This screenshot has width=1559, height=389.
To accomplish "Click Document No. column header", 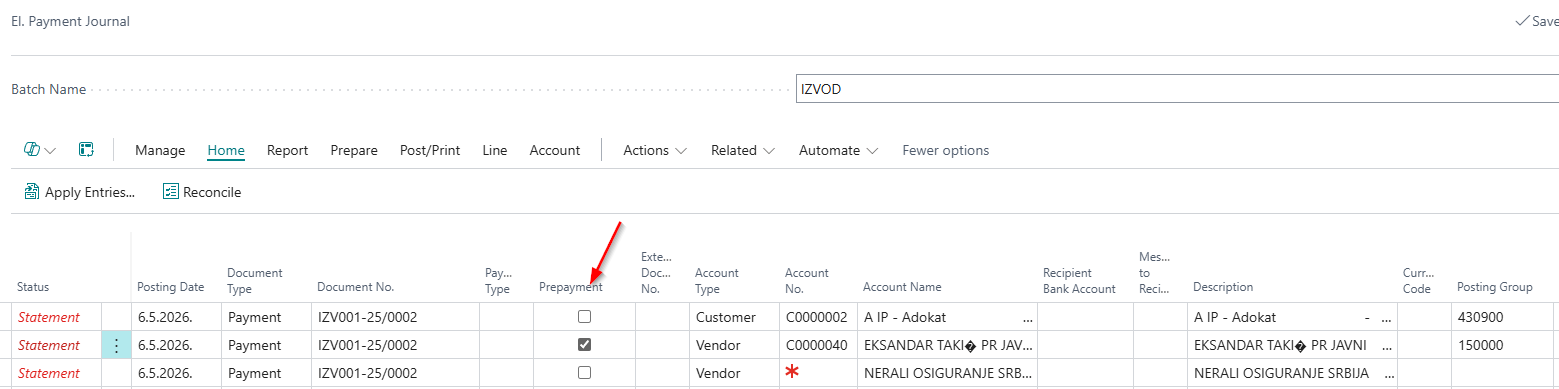I will point(355,287).
